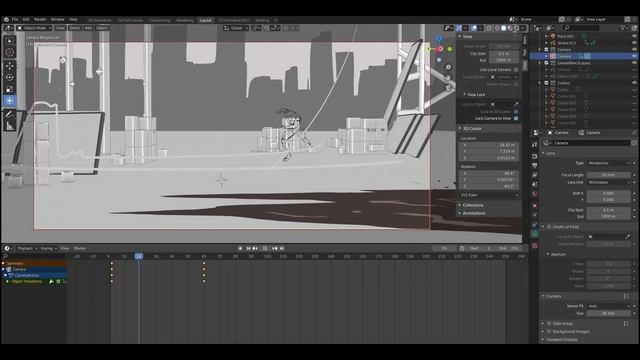Image resolution: width=640 pixels, height=360 pixels.
Task: Collapse the 3D Cursor panel
Action: click(x=472, y=128)
